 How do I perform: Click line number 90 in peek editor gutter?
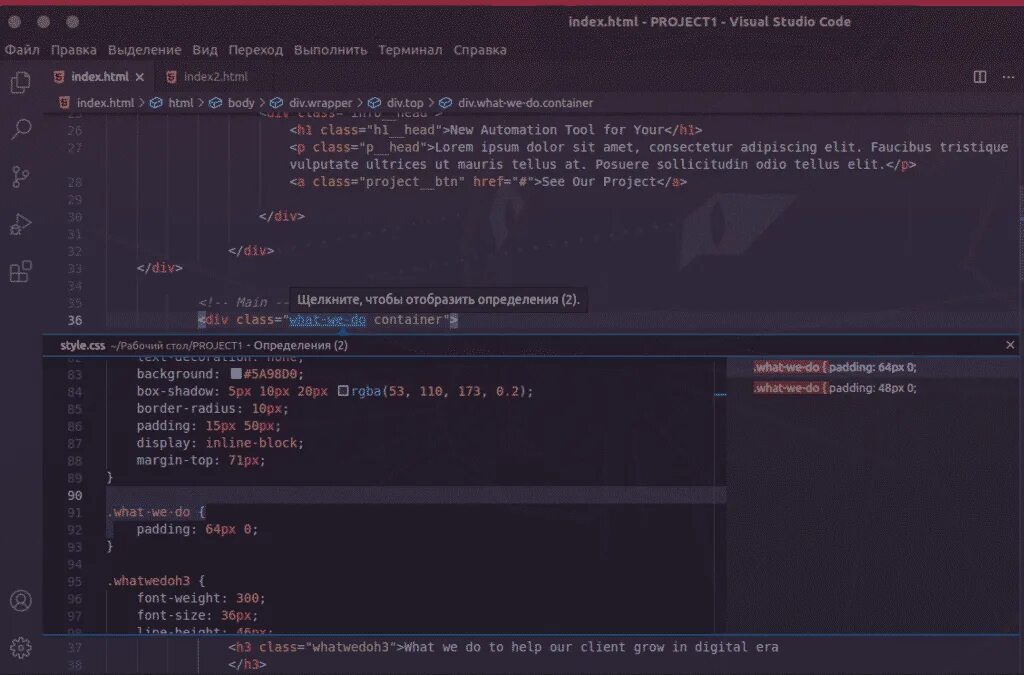[74, 495]
